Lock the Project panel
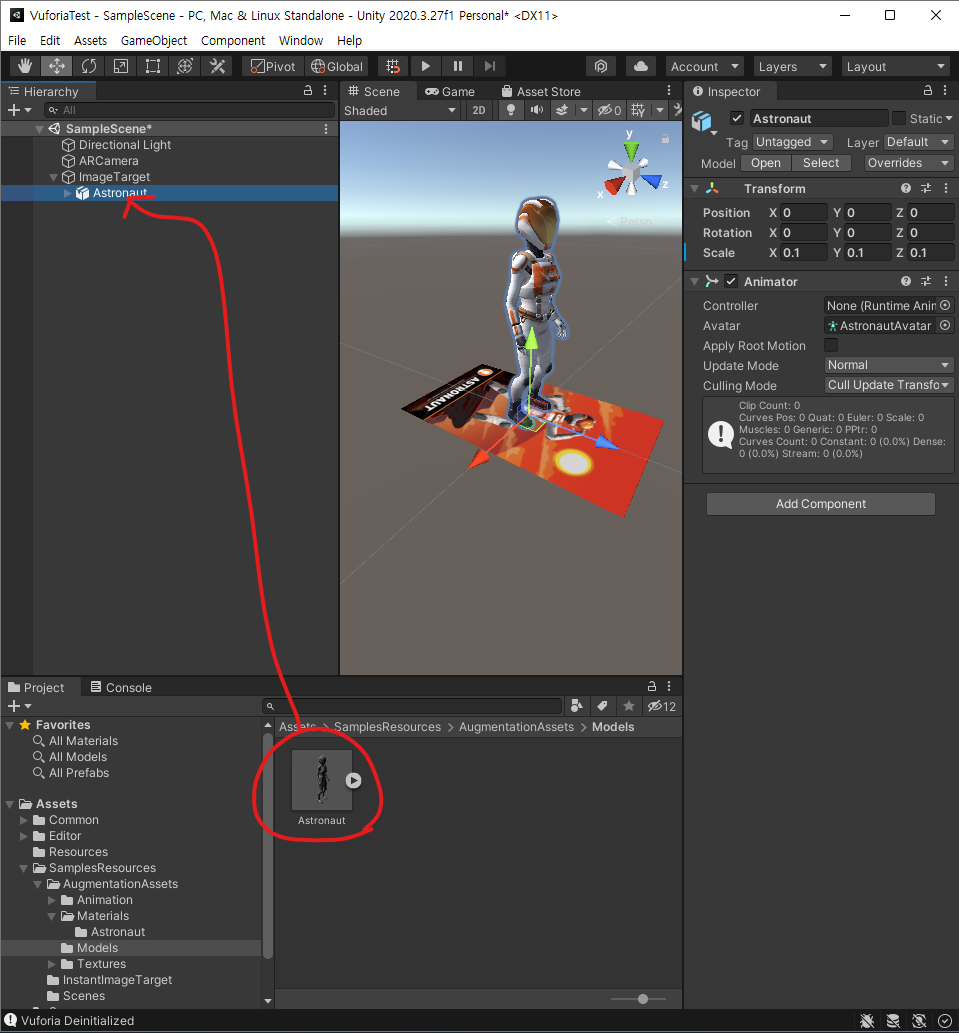 point(651,686)
